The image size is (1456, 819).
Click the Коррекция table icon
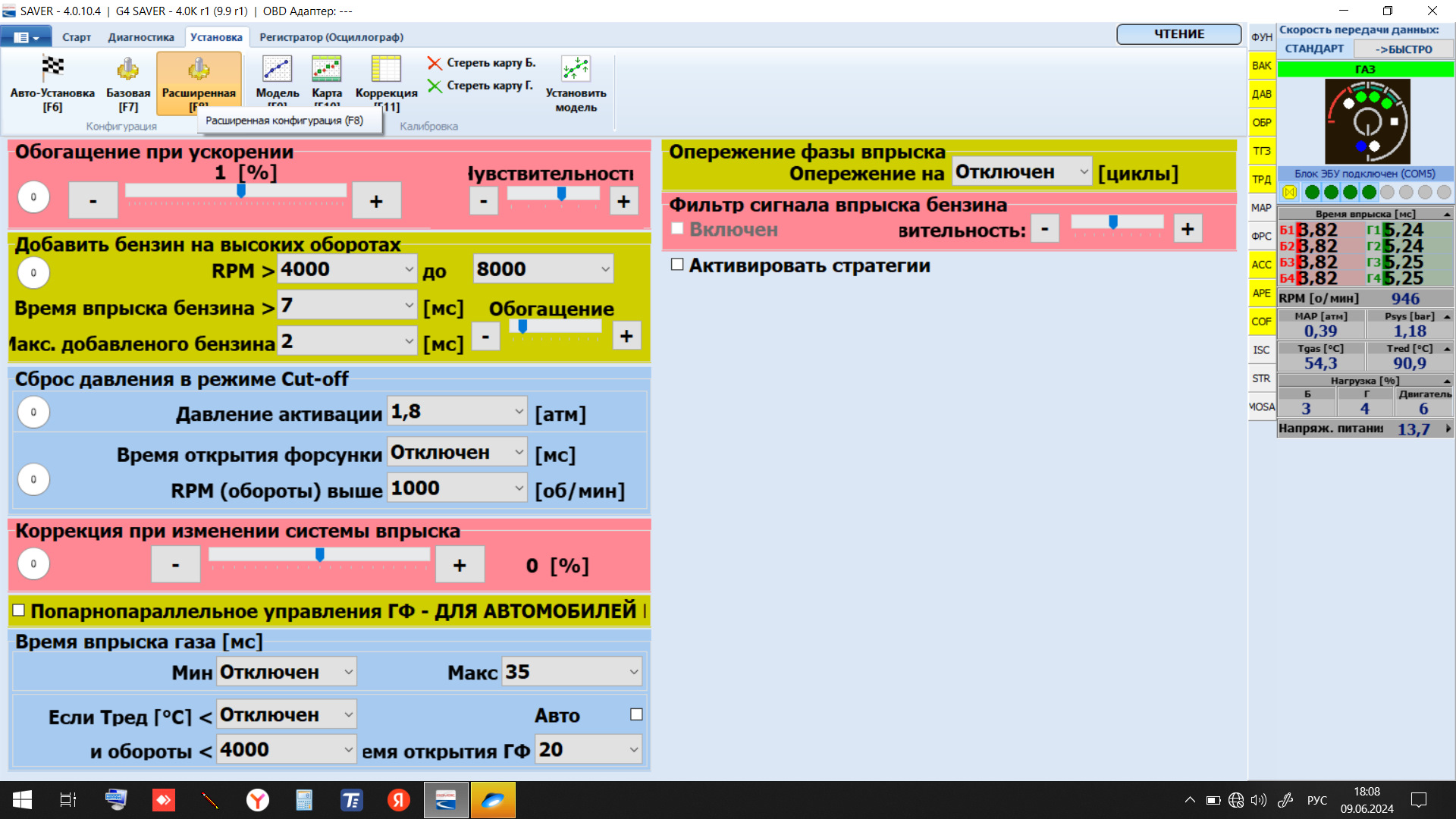pyautogui.click(x=386, y=69)
